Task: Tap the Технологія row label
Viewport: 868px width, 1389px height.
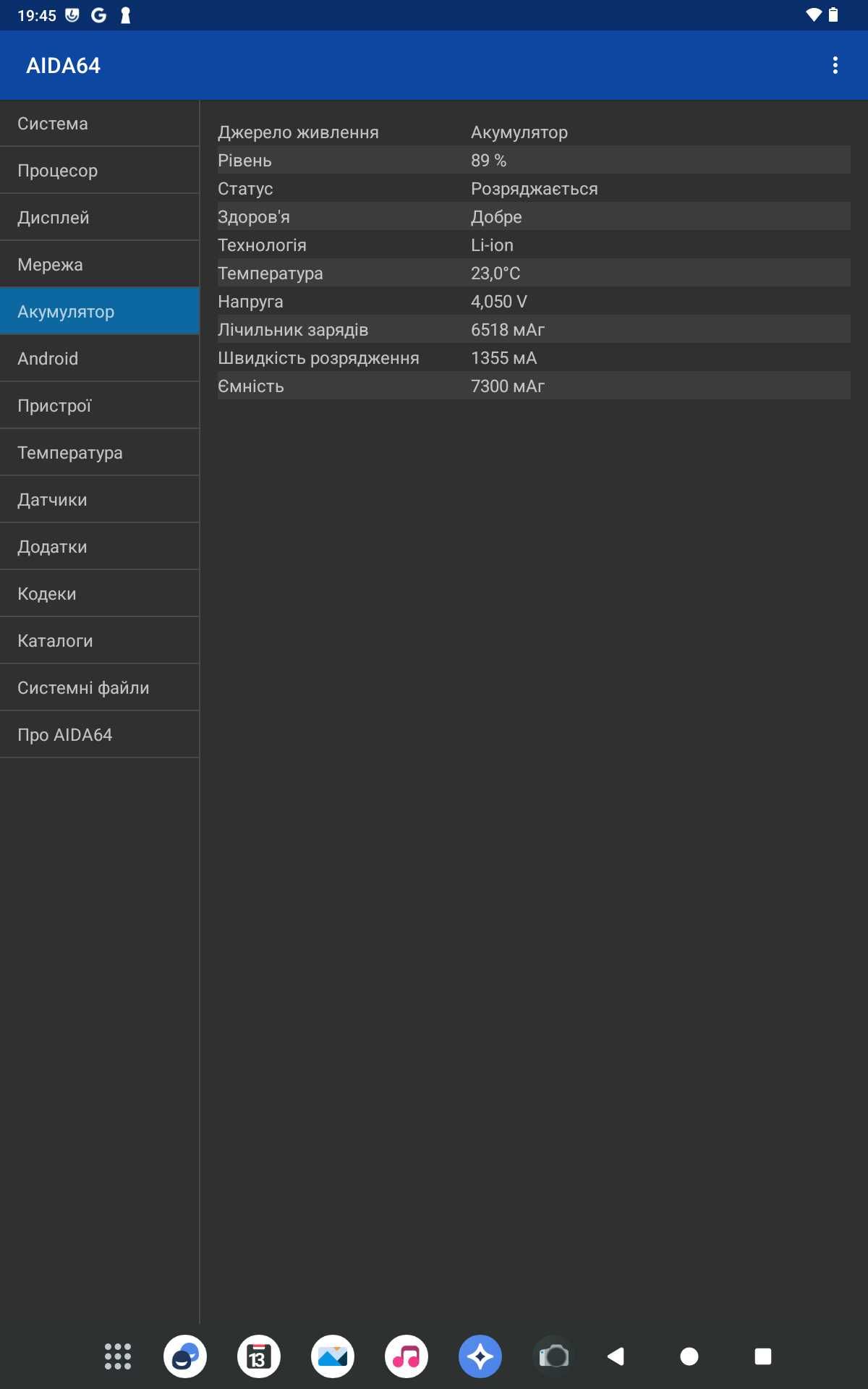Action: click(x=262, y=245)
